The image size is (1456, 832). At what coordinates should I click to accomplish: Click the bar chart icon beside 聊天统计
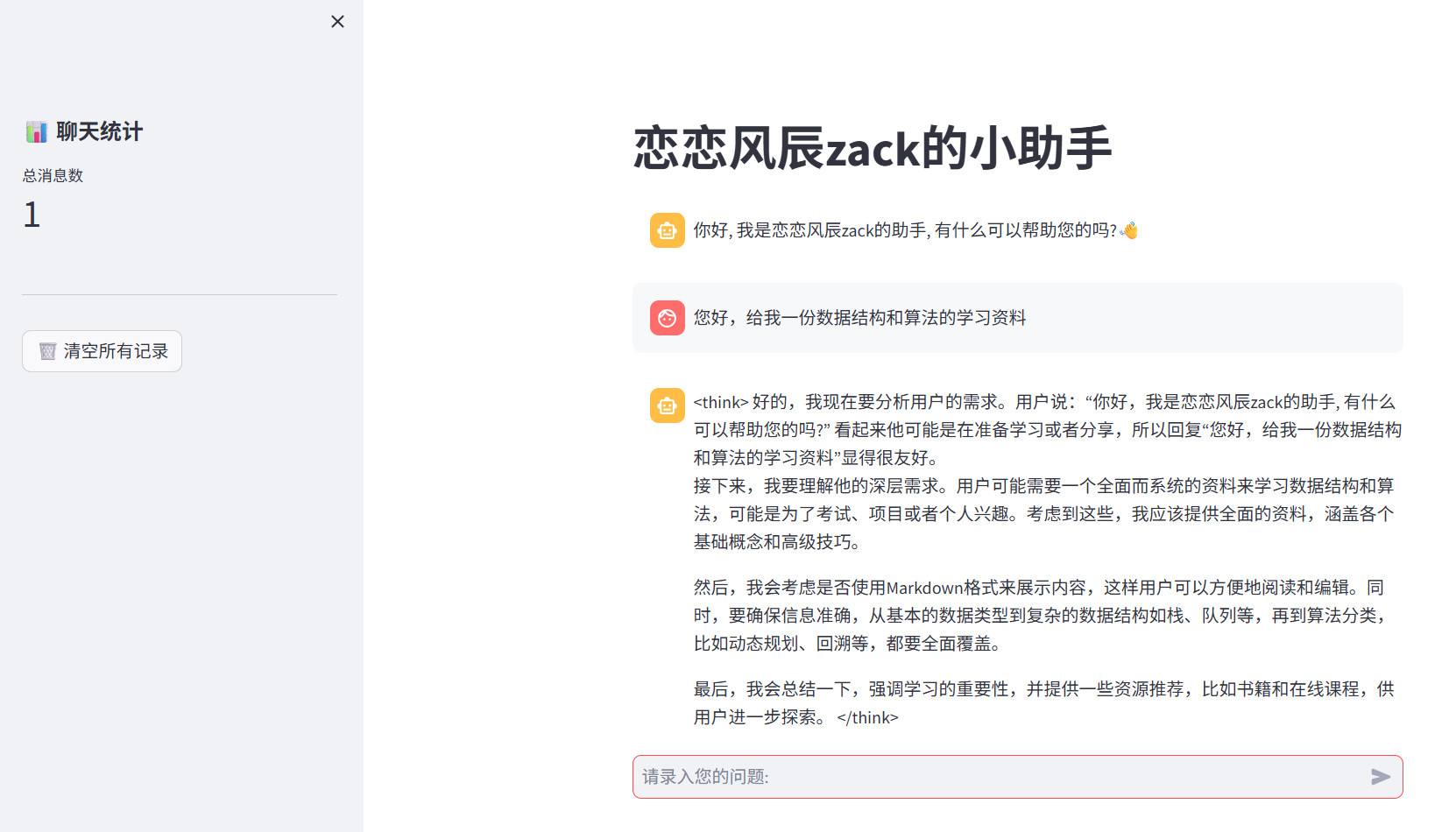click(x=36, y=132)
